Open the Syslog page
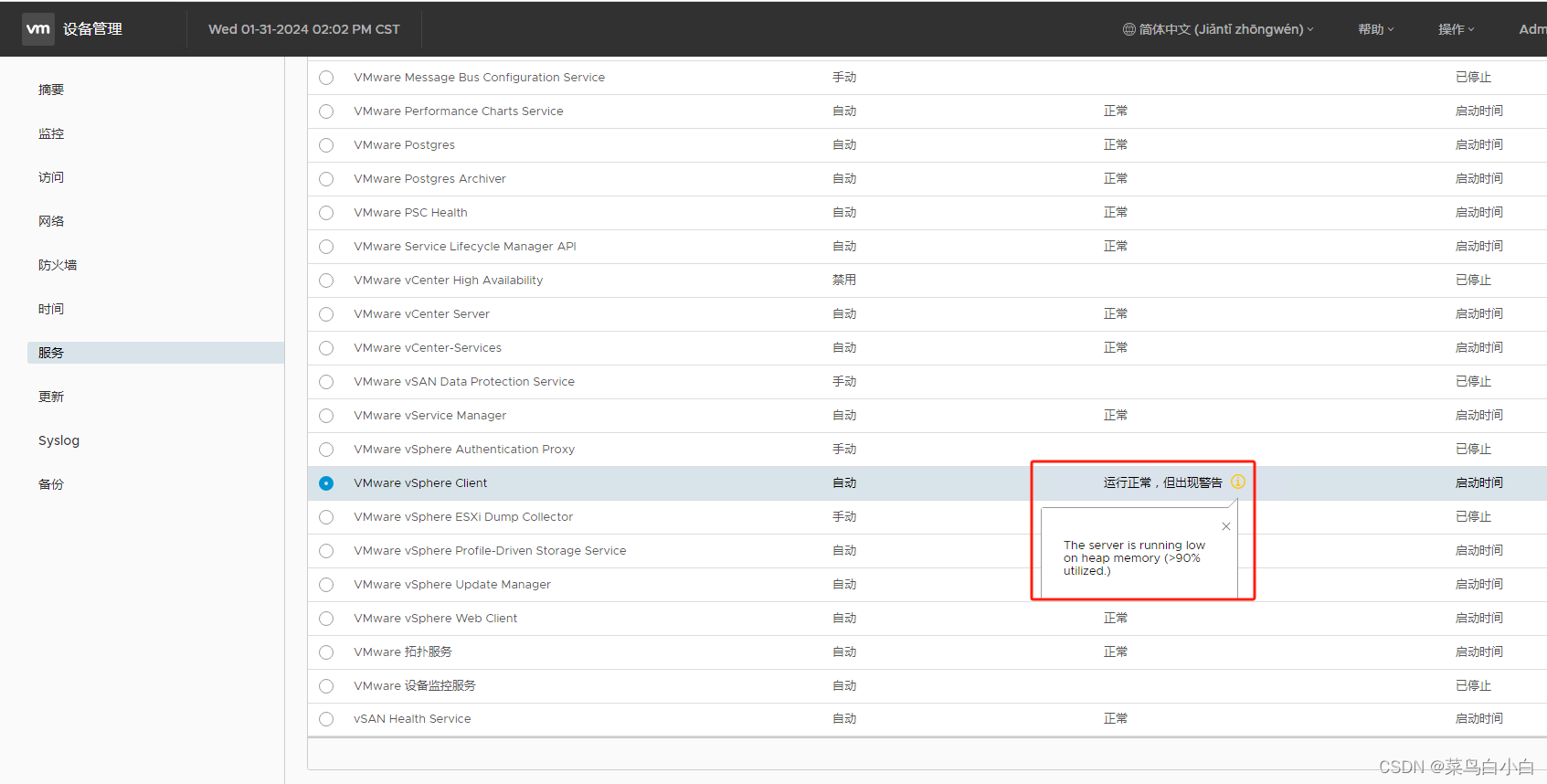The height and width of the screenshot is (784, 1547). (x=58, y=440)
